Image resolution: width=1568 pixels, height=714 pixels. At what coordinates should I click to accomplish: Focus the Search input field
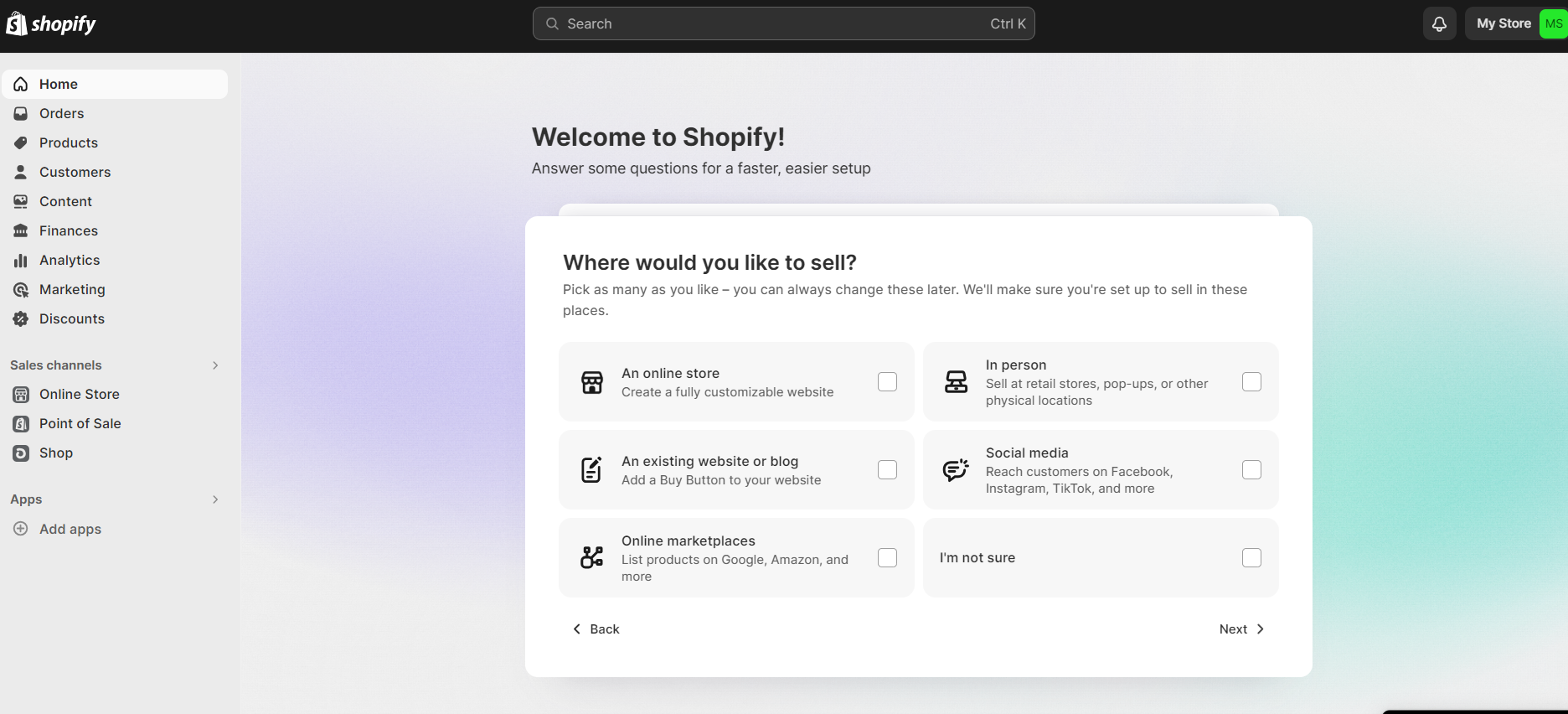(783, 23)
